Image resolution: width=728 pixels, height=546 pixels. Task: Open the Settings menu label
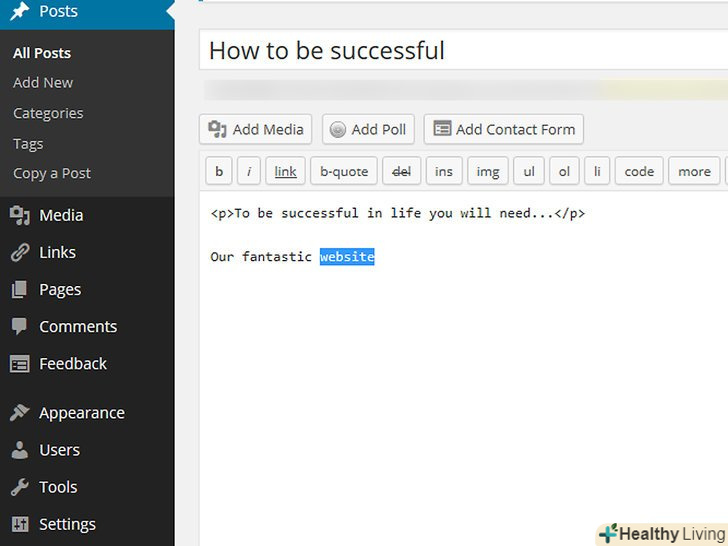pyautogui.click(x=67, y=525)
